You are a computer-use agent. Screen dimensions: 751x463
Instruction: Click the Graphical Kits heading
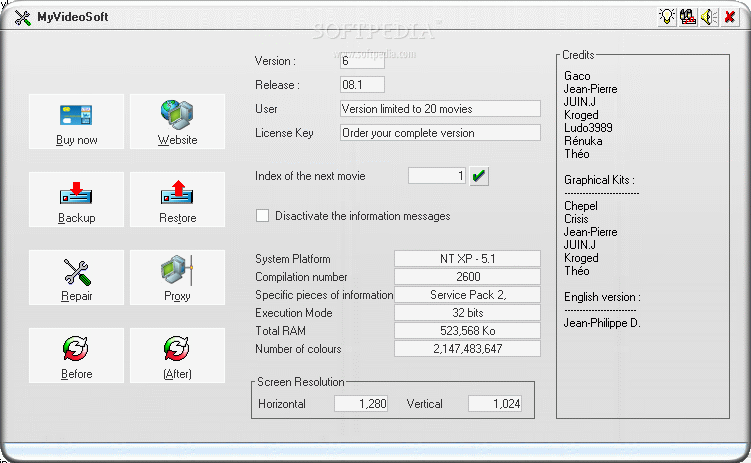(x=599, y=180)
